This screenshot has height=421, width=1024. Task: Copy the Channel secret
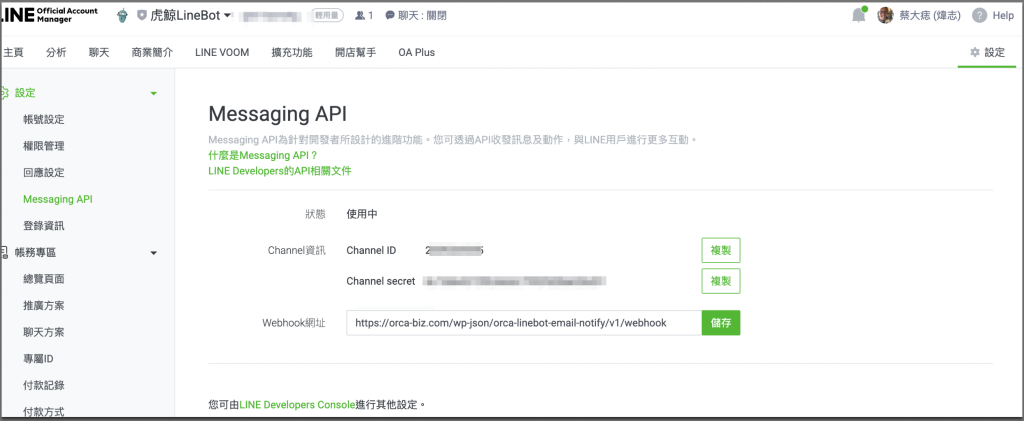pos(720,281)
